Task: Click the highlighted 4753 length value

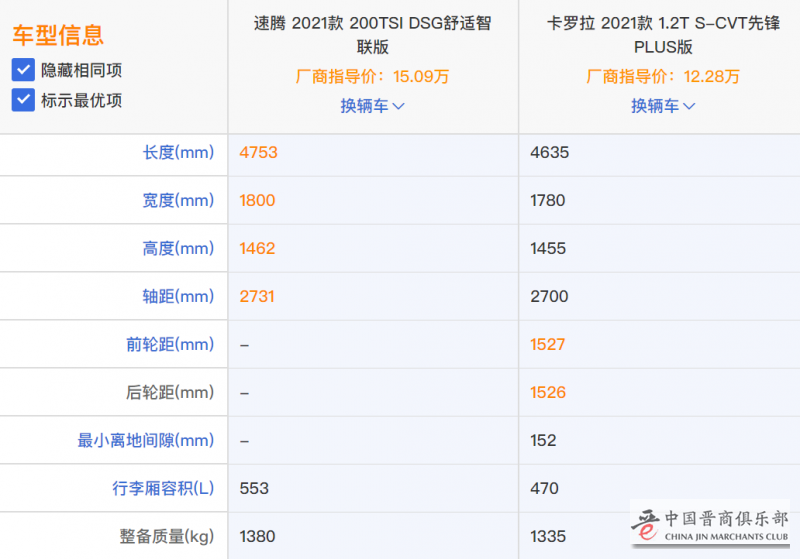Action: coord(258,152)
